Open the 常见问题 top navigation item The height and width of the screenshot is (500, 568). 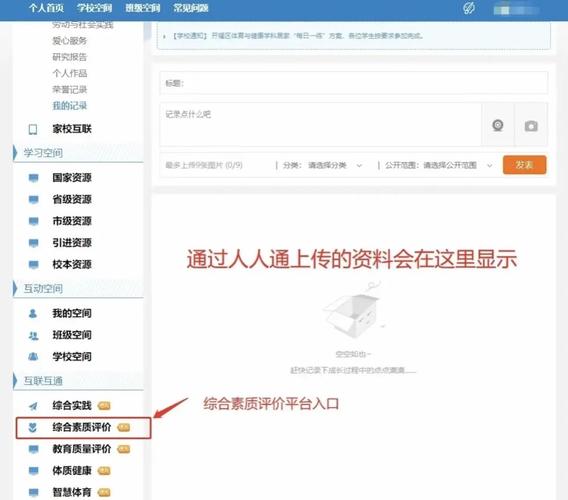[x=191, y=8]
